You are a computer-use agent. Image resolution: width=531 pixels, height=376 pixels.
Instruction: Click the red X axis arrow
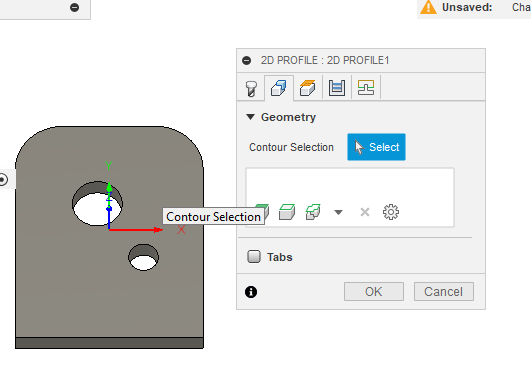pyautogui.click(x=157, y=230)
